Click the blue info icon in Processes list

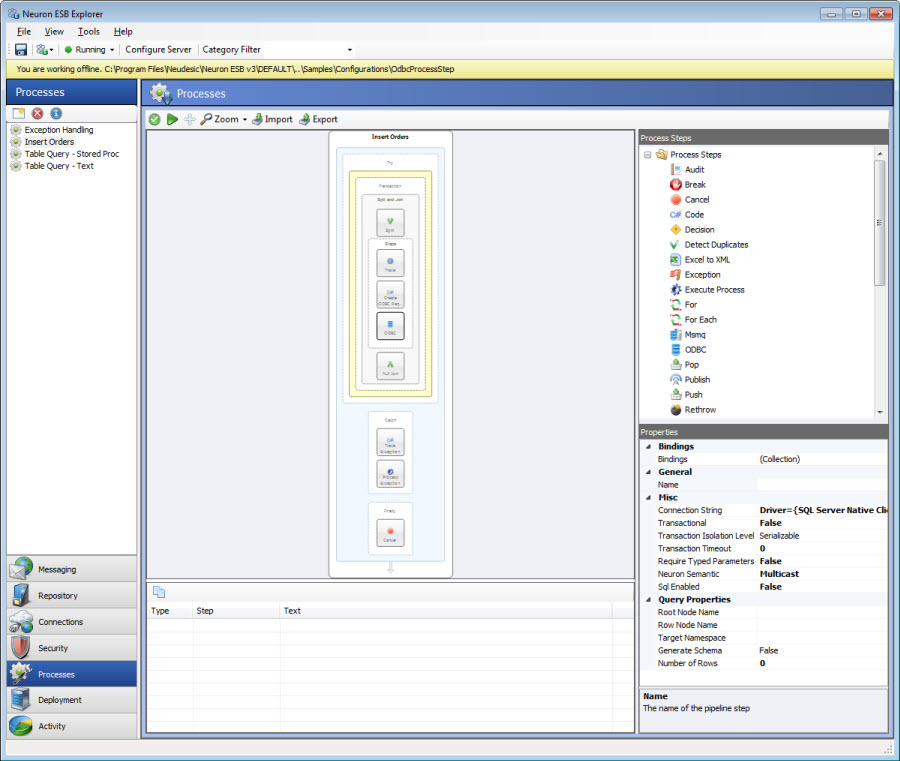(x=56, y=114)
